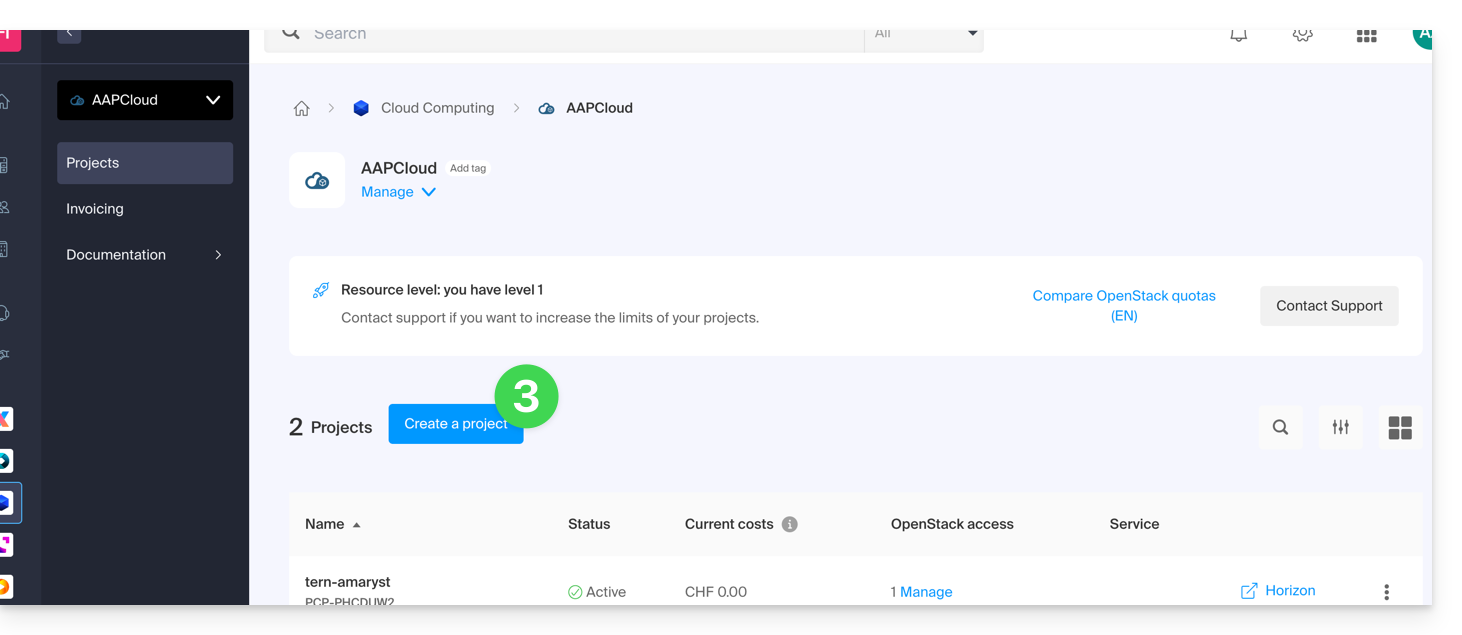
Task: Select Projects in the sidebar
Action: tap(145, 163)
